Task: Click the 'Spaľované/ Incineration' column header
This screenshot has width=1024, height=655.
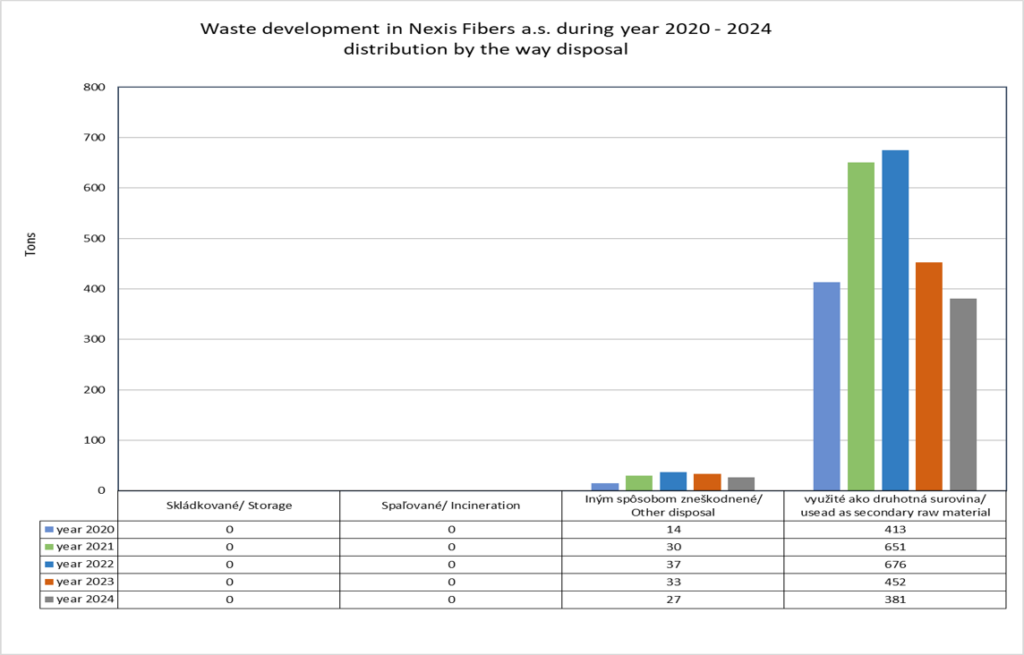Action: click(x=451, y=505)
